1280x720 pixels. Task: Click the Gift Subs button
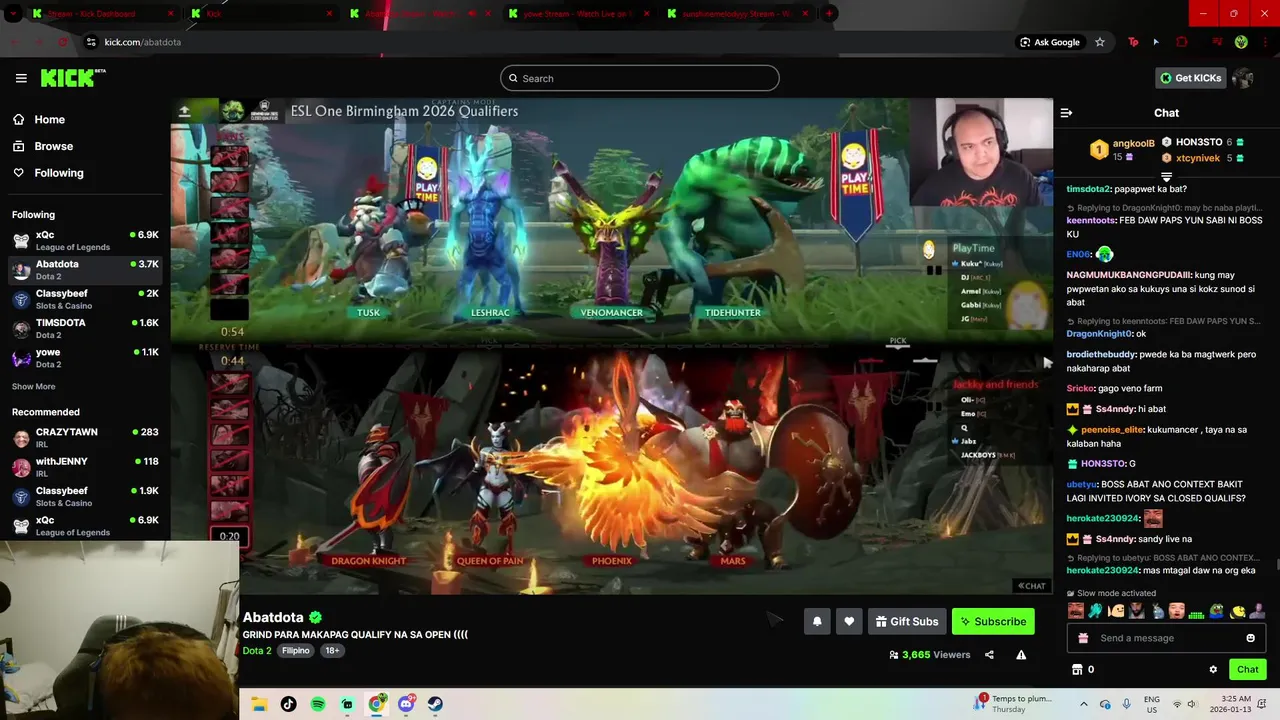point(907,621)
